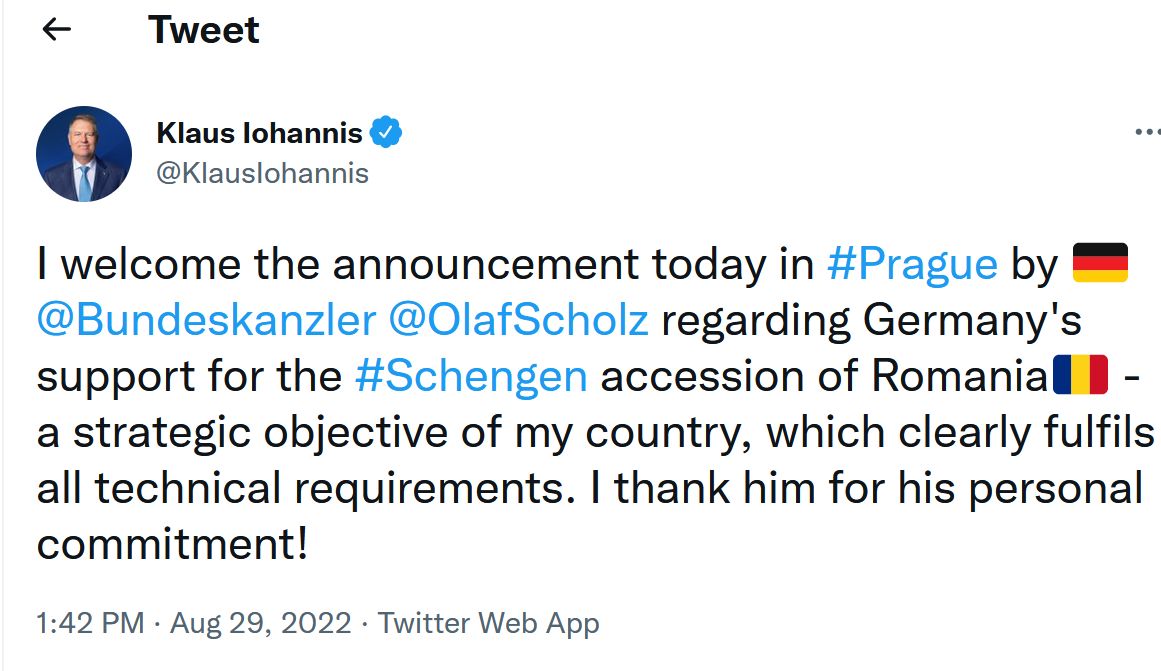Open the #Prague hashtag

[912, 264]
